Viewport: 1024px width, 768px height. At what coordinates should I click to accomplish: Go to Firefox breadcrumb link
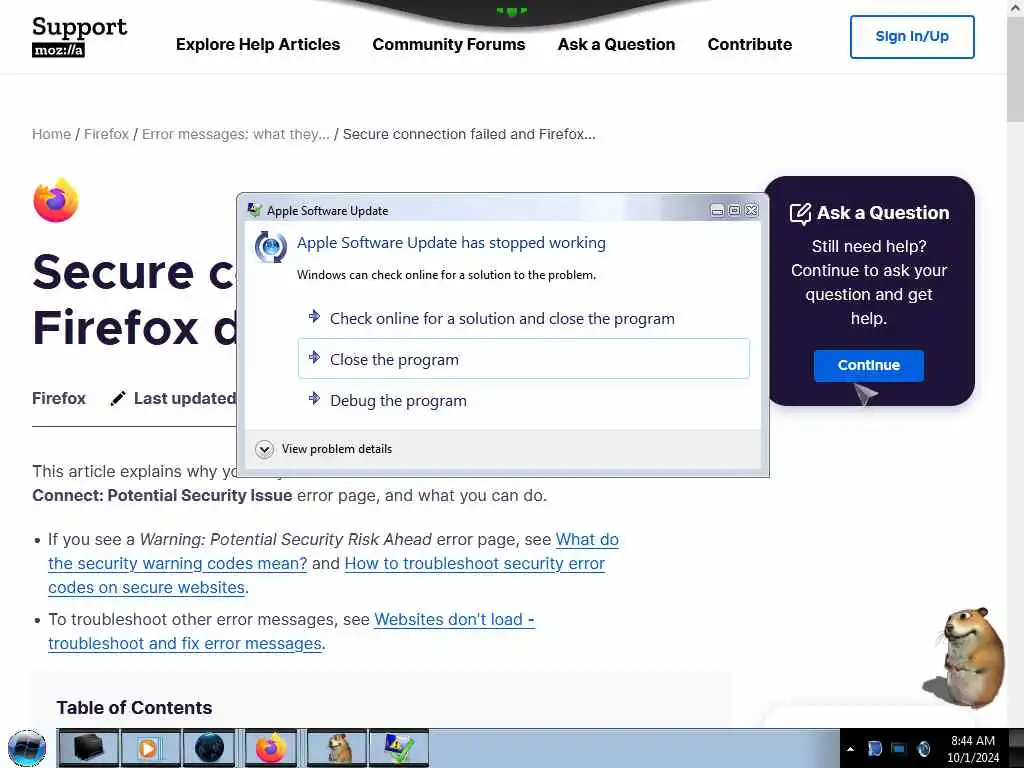click(x=106, y=134)
